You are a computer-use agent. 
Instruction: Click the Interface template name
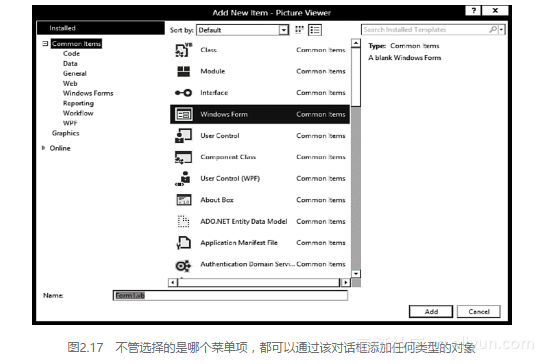coord(214,93)
